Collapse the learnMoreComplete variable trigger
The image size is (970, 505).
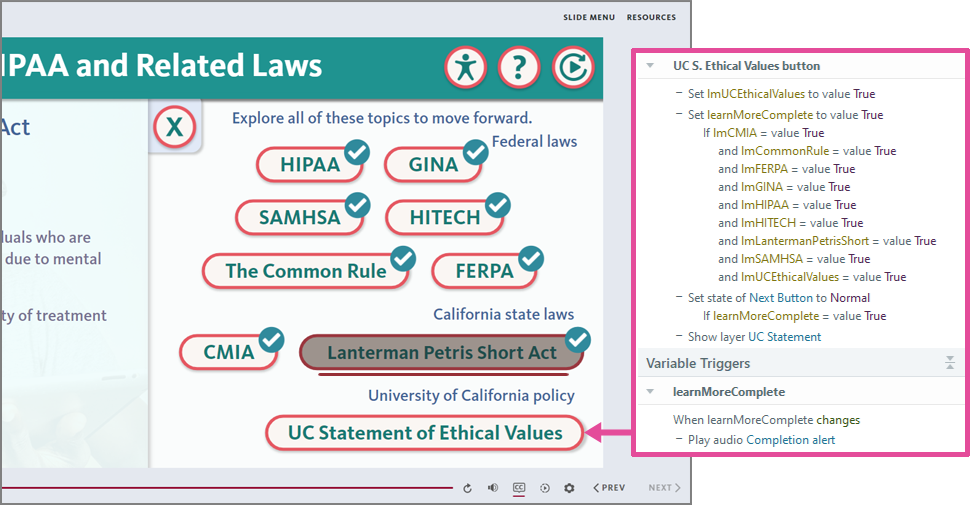(x=650, y=392)
